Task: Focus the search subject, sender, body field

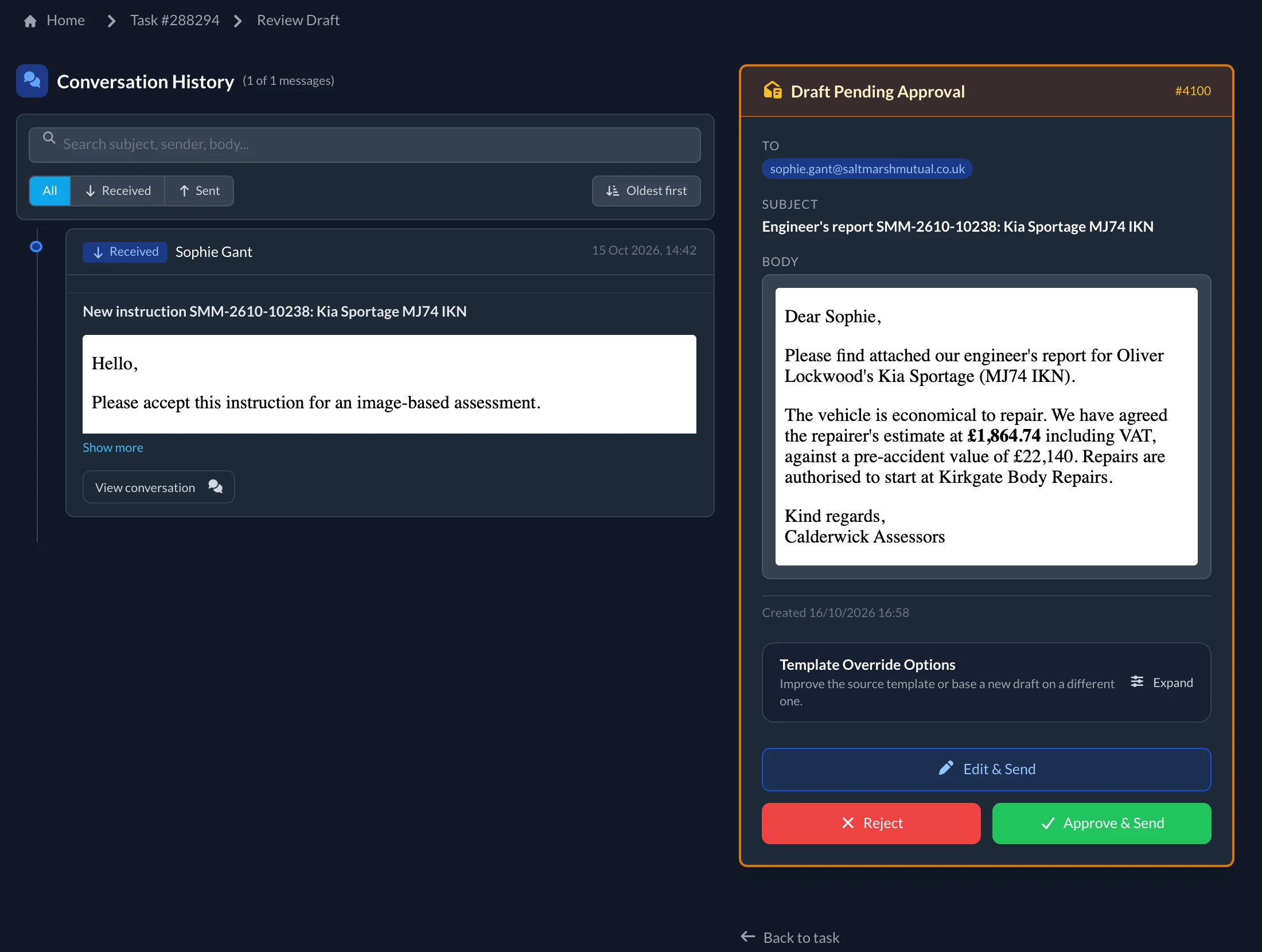Action: 365,145
